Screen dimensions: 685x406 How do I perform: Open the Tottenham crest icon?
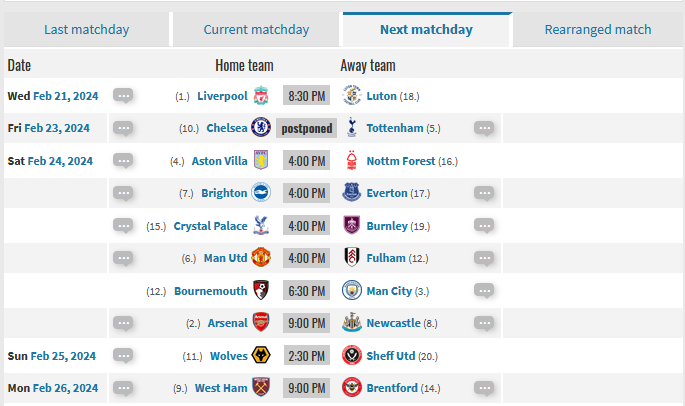point(352,128)
